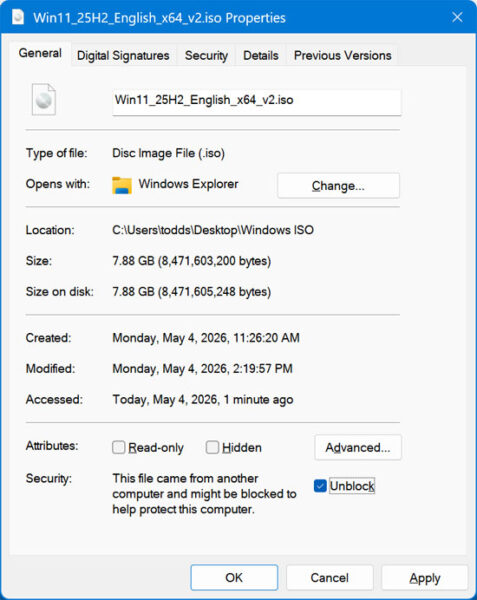Click the ISO disc file icon
Image resolution: width=477 pixels, height=600 pixels.
(44, 99)
